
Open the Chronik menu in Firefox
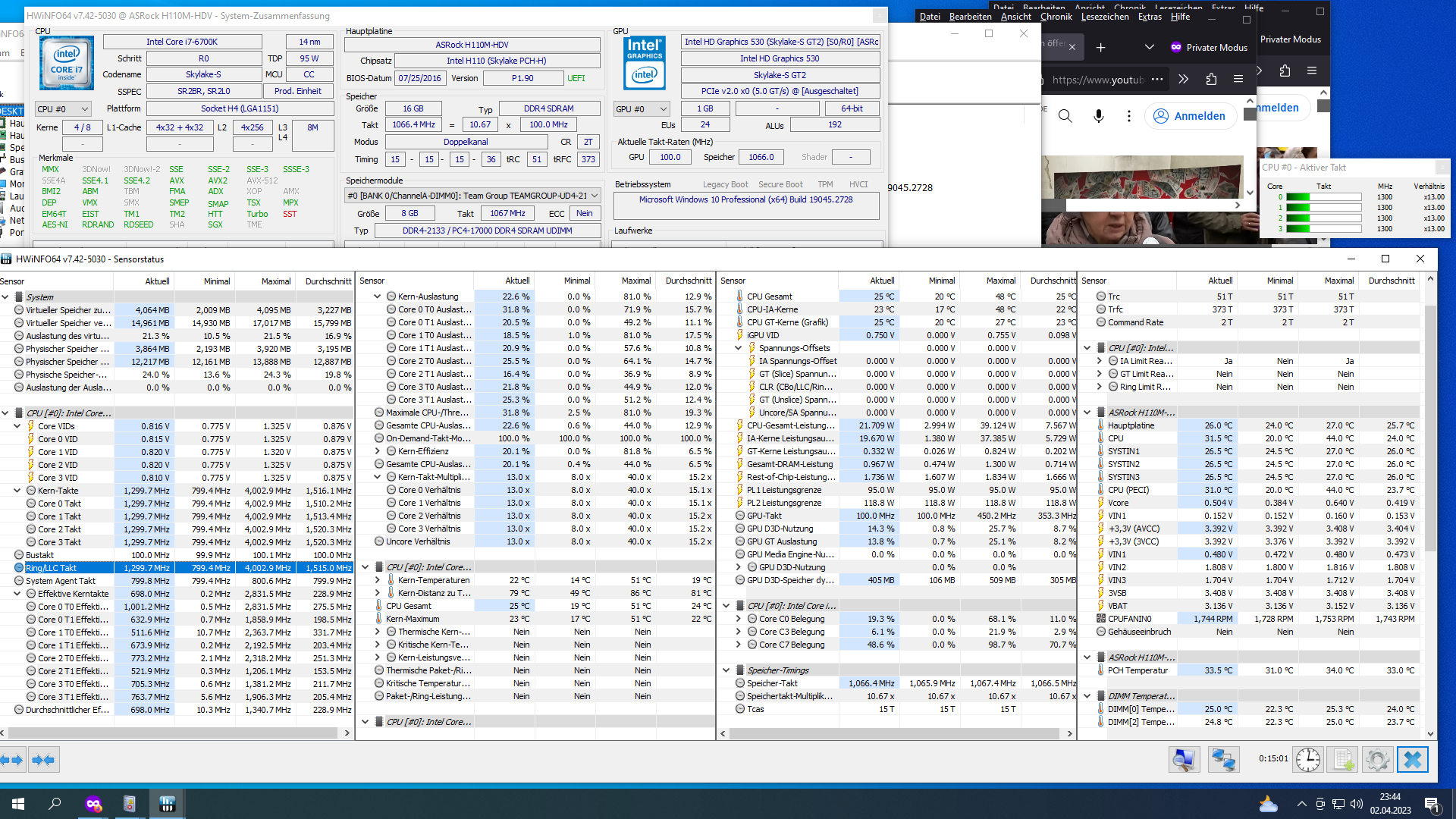point(1056,17)
